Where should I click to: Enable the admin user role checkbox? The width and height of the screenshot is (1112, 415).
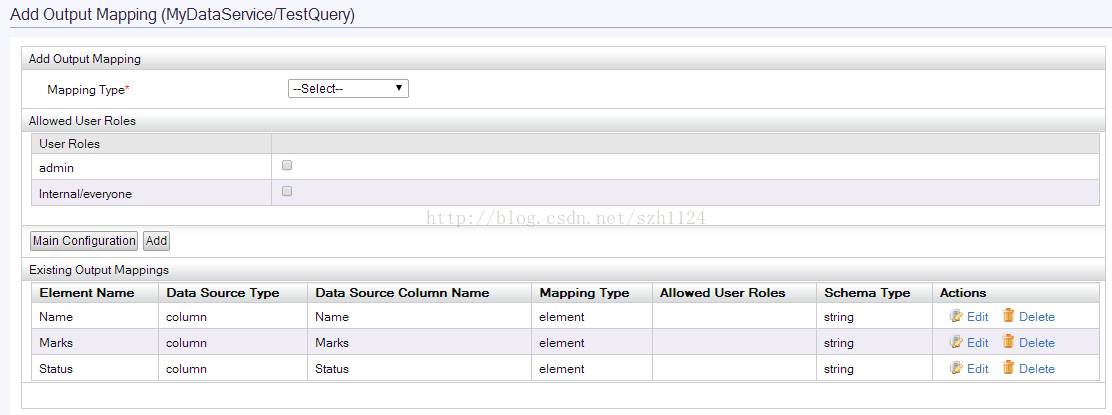[x=287, y=165]
